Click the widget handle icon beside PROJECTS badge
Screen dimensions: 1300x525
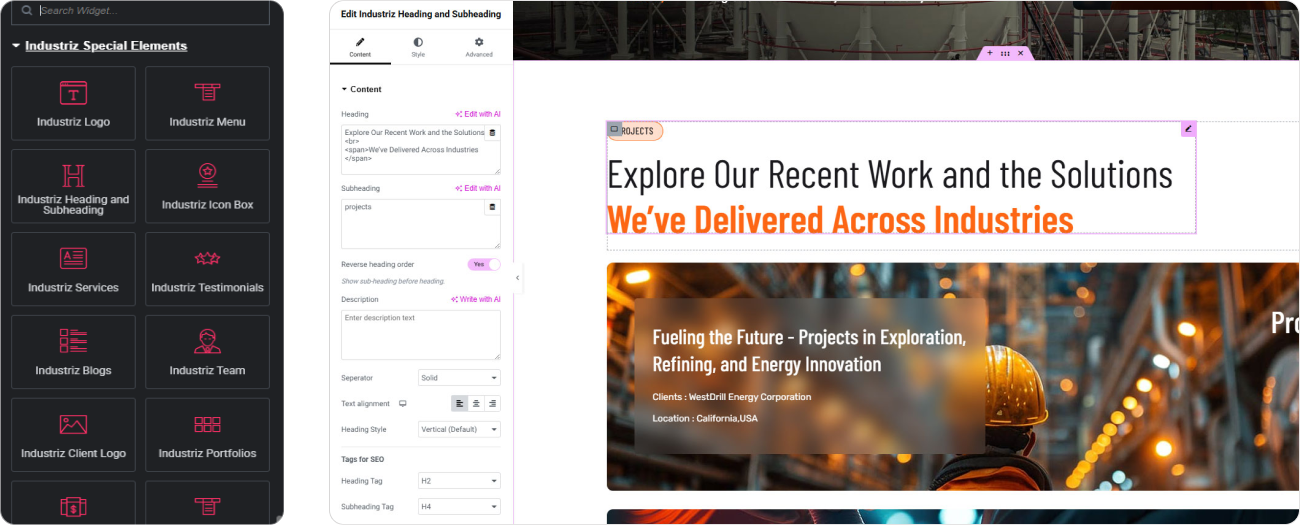coord(614,129)
